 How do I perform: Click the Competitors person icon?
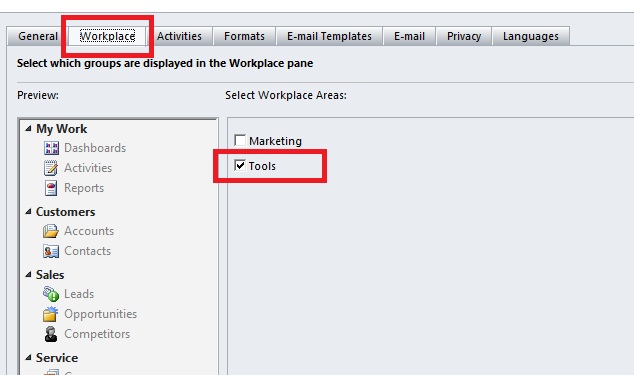point(51,334)
